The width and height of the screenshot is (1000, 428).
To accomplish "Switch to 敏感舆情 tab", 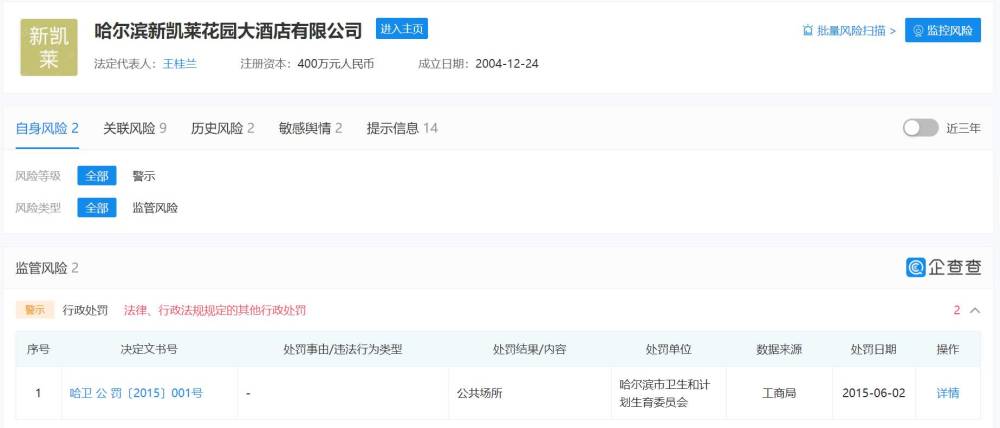I will [310, 128].
